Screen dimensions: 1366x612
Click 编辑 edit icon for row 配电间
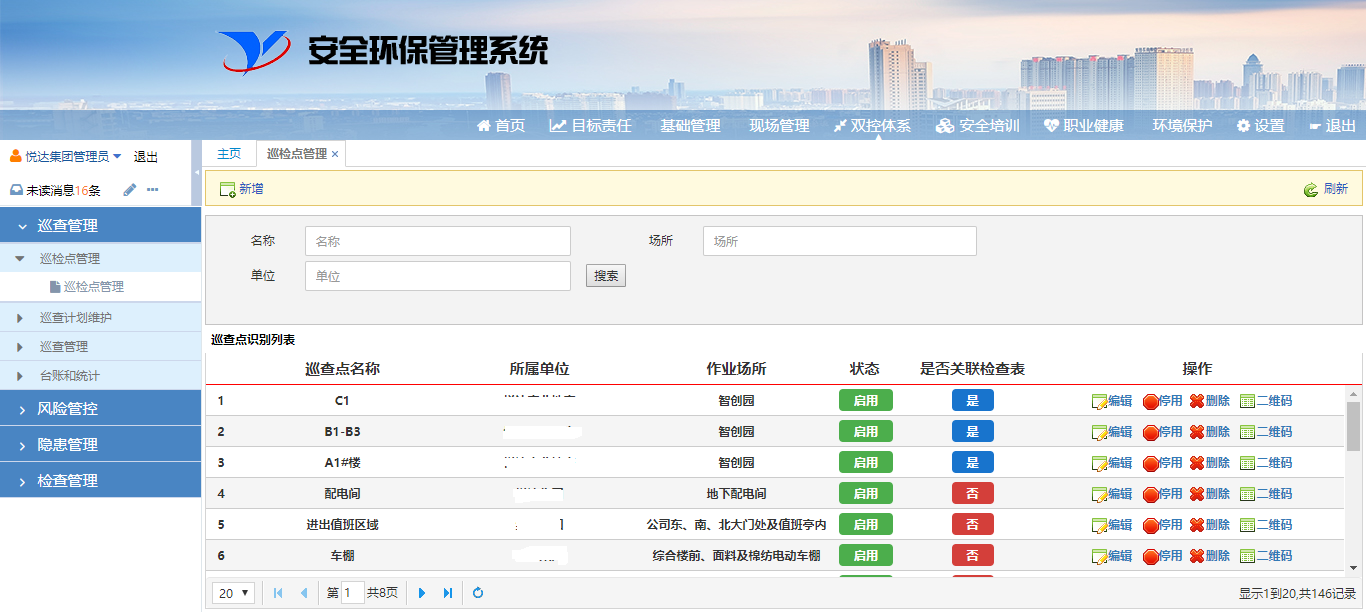pyautogui.click(x=1100, y=494)
